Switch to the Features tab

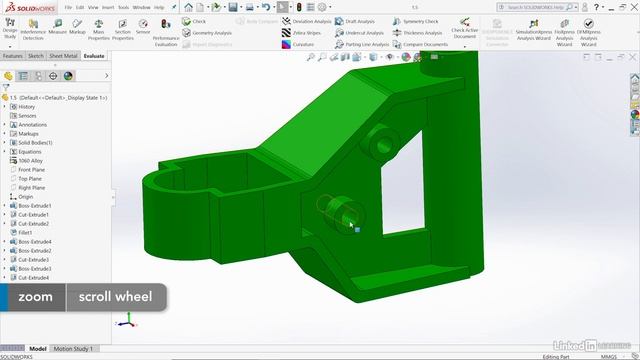(x=13, y=56)
